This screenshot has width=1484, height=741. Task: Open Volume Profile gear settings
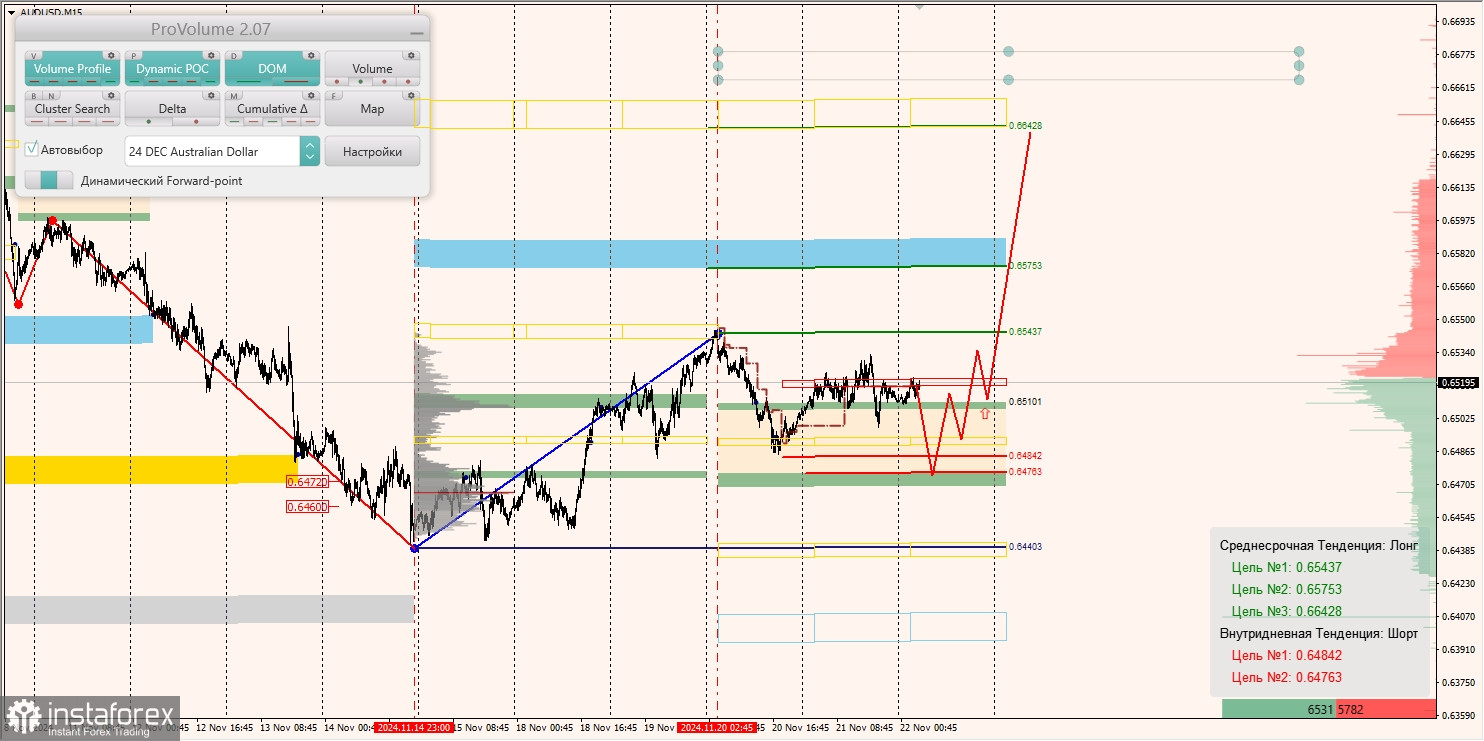[x=111, y=55]
